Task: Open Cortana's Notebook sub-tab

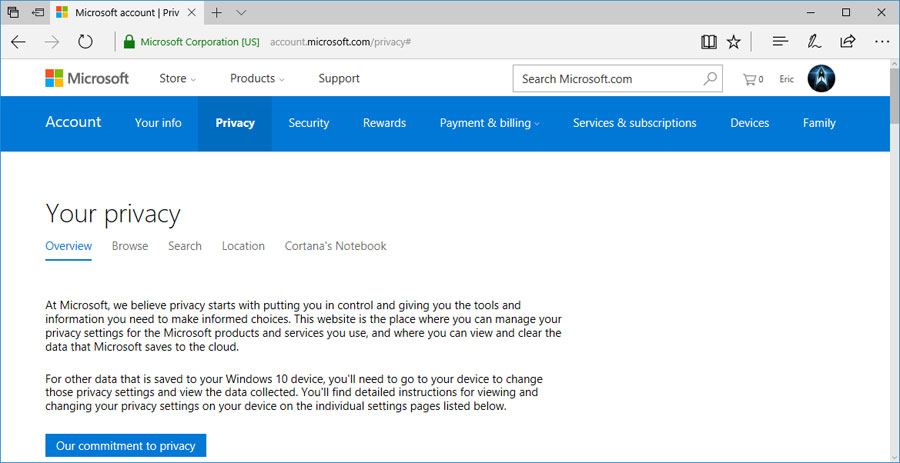Action: (336, 246)
